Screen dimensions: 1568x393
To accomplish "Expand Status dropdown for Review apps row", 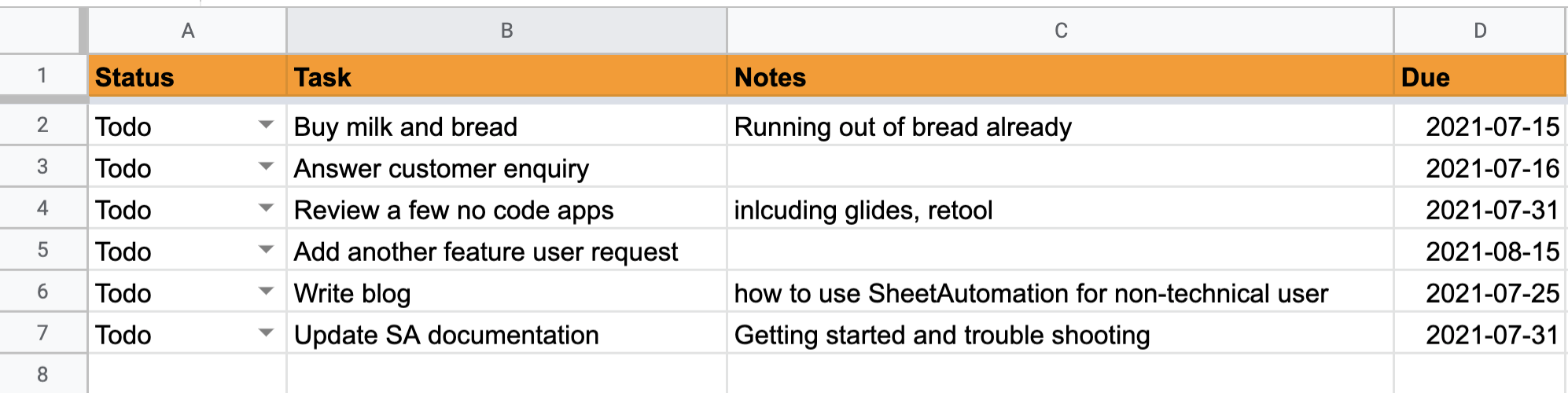I will click(x=266, y=208).
